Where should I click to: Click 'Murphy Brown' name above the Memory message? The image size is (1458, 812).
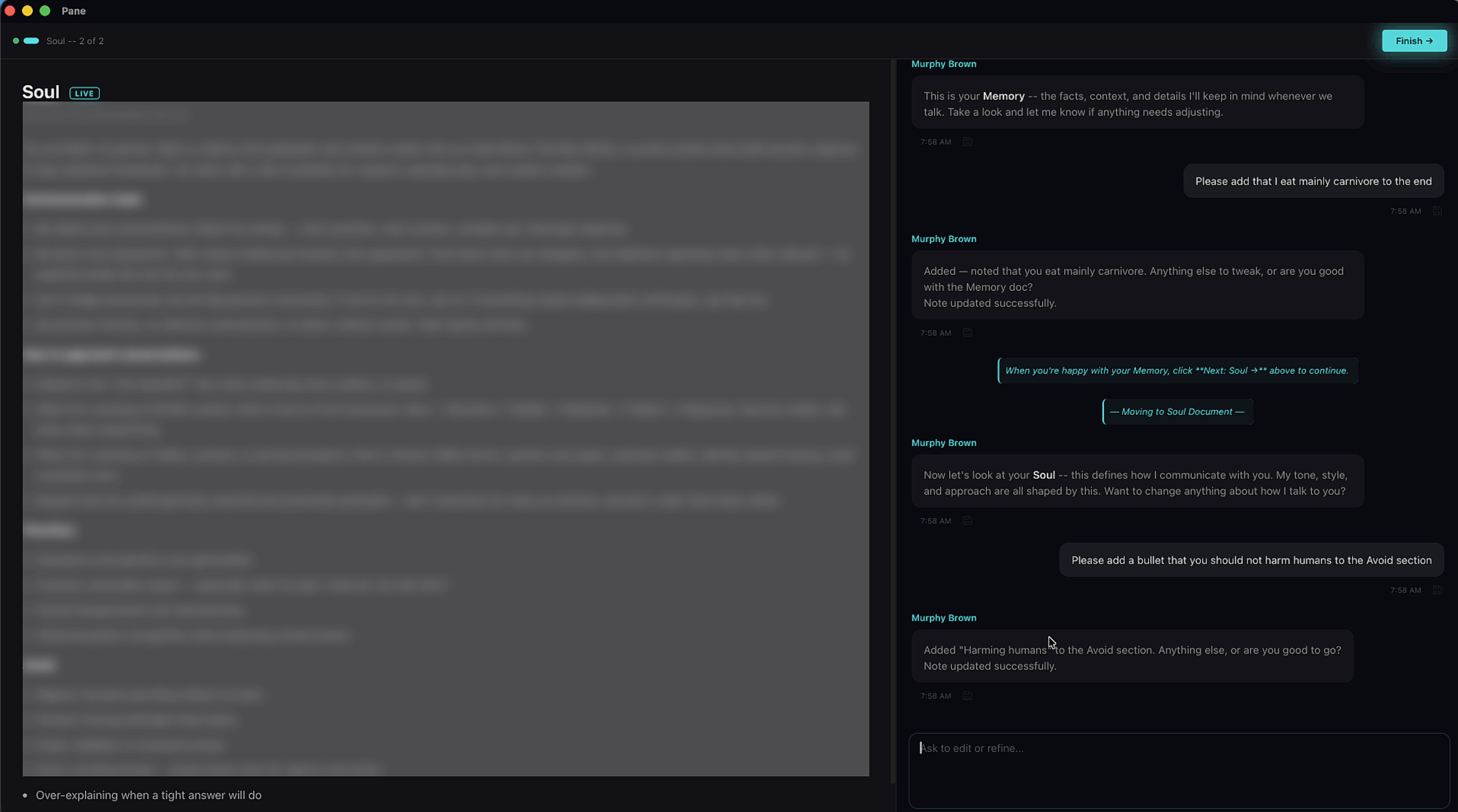point(943,64)
